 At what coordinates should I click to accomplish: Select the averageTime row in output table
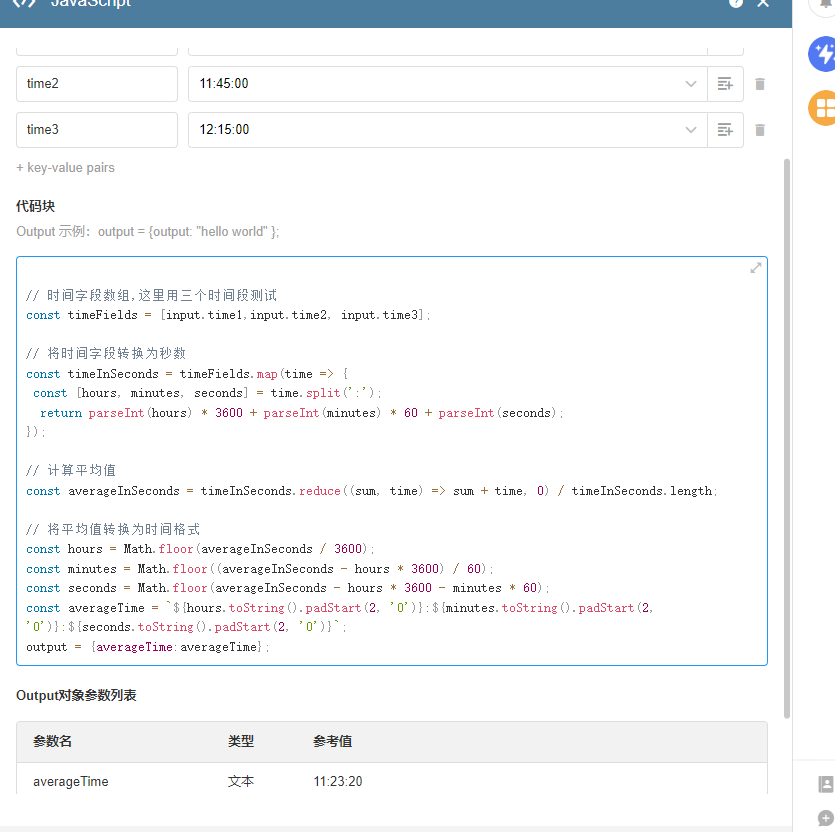coord(391,781)
